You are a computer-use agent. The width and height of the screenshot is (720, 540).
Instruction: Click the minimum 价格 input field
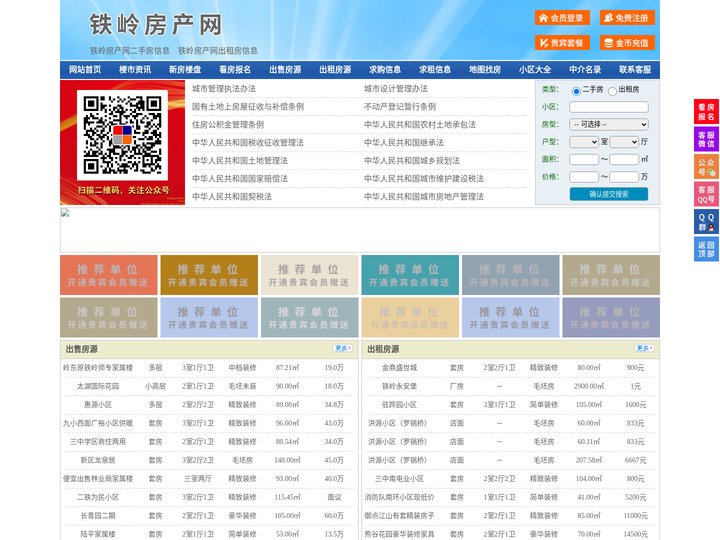point(584,177)
